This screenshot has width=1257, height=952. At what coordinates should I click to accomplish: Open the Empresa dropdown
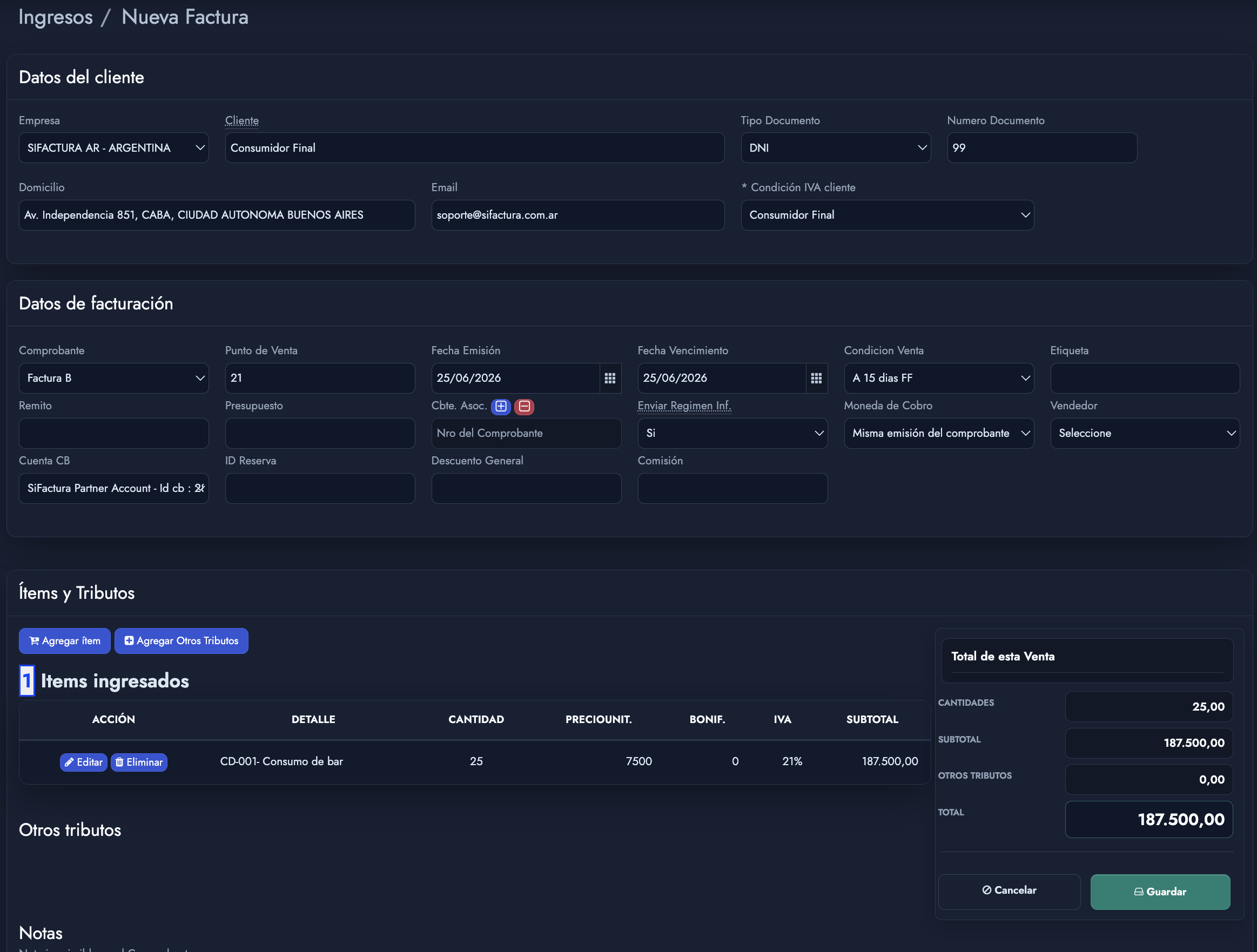(x=113, y=147)
